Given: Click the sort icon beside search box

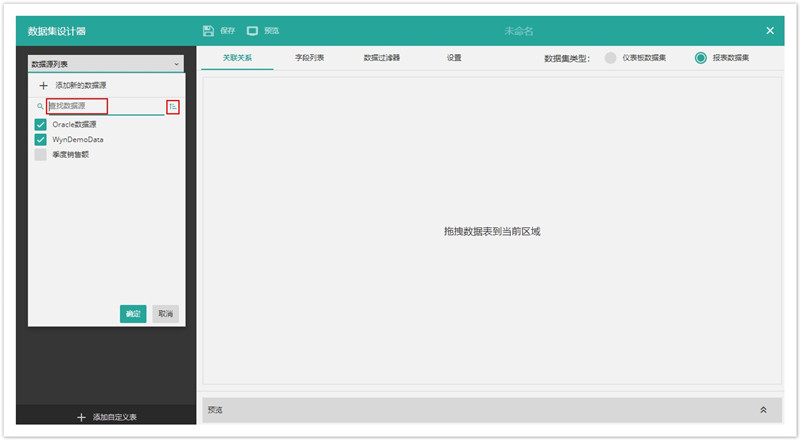Looking at the screenshot, I should tap(173, 106).
